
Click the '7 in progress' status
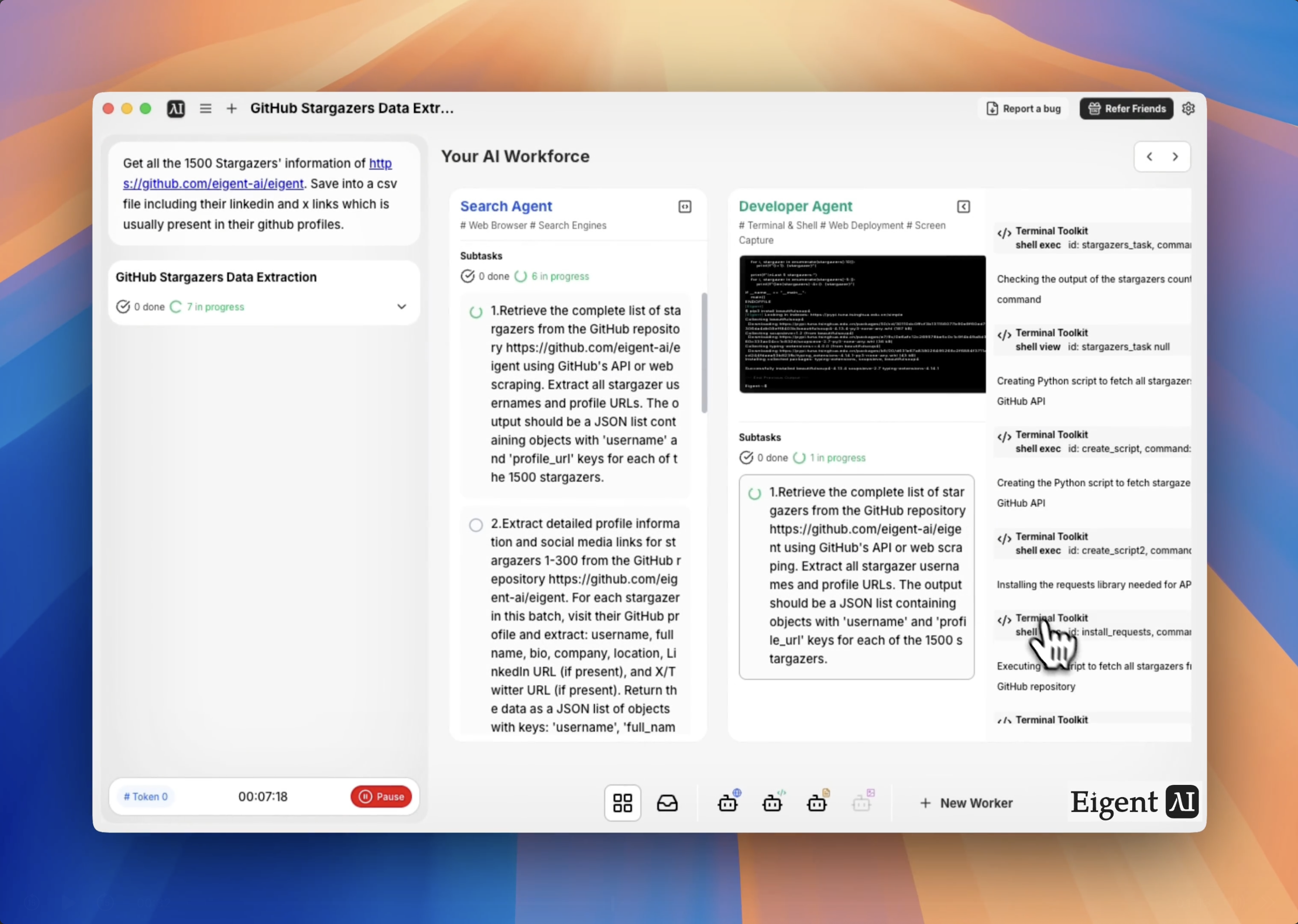point(208,307)
